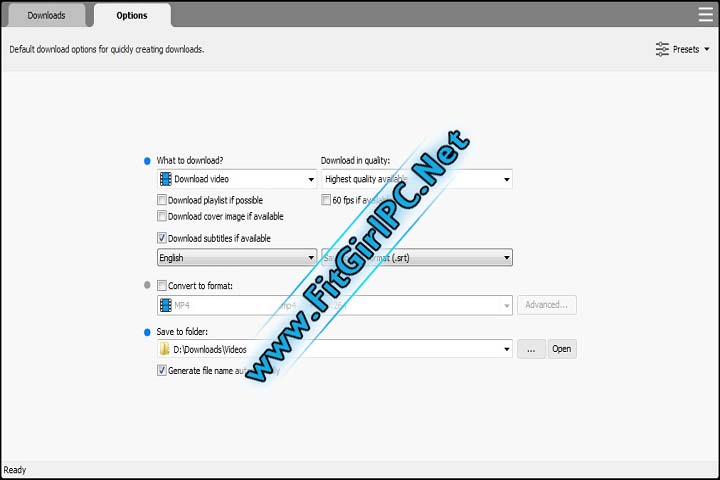Click the blue dot beside What to download
This screenshot has height=480, width=720.
tap(147, 160)
